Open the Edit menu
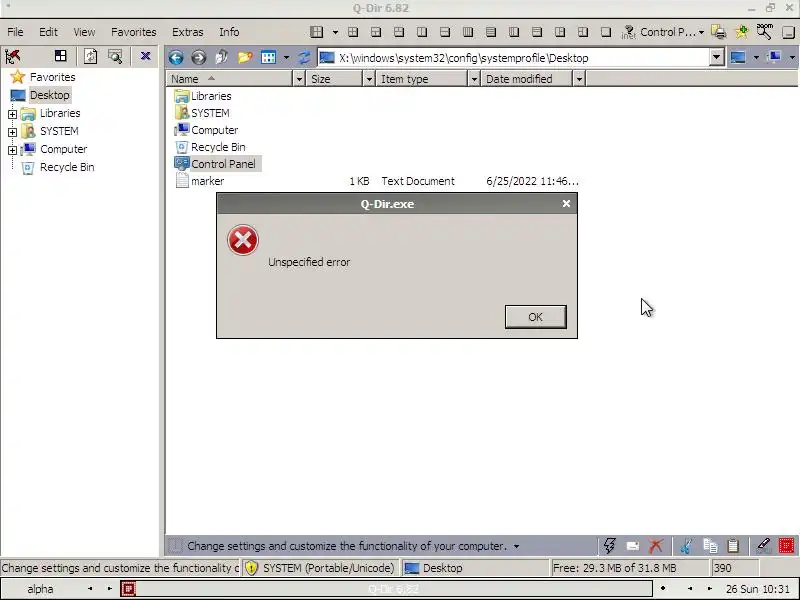This screenshot has width=800, height=600. (x=48, y=32)
